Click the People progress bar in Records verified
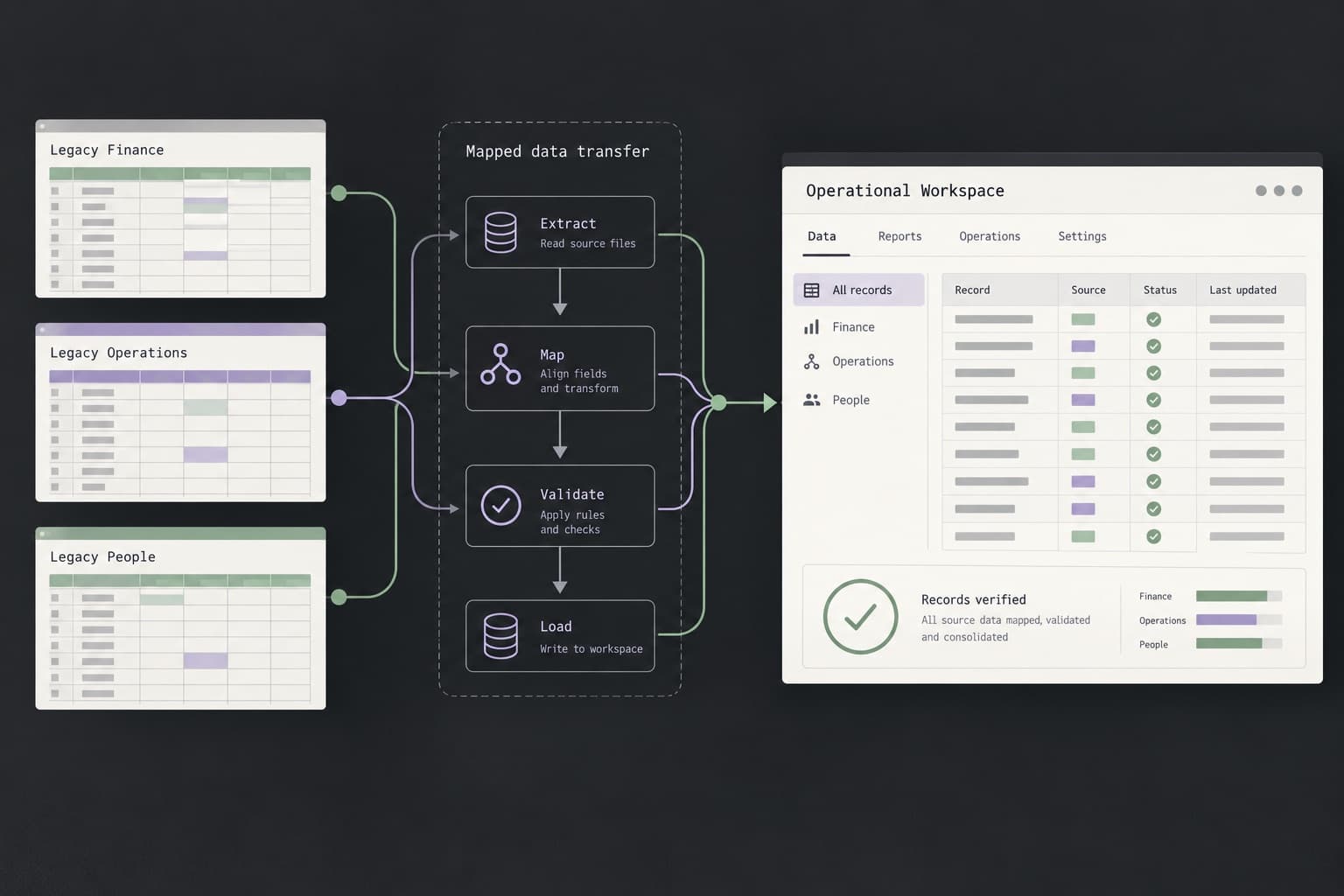 click(1239, 643)
